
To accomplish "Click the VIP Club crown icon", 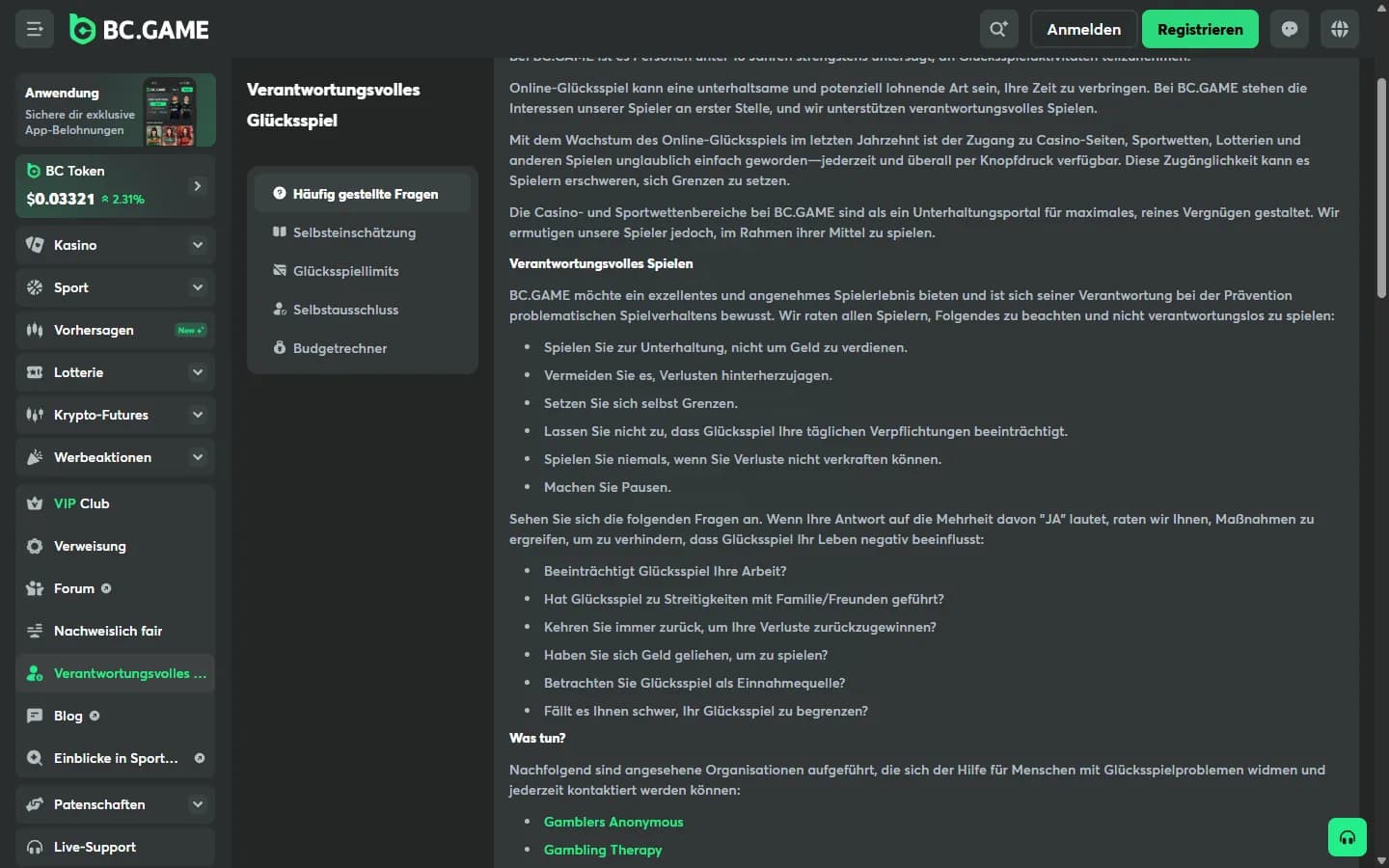I will 35,503.
